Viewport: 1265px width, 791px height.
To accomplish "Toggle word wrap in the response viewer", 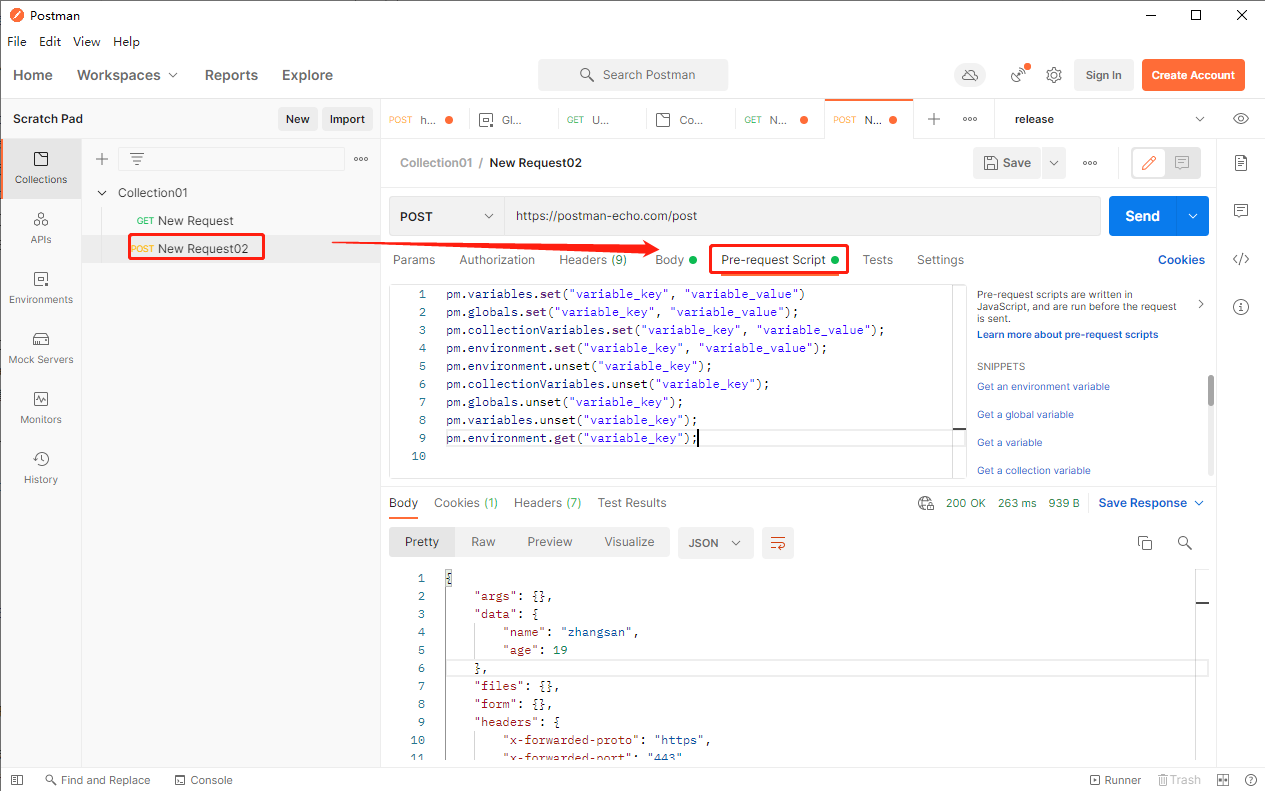I will click(778, 543).
